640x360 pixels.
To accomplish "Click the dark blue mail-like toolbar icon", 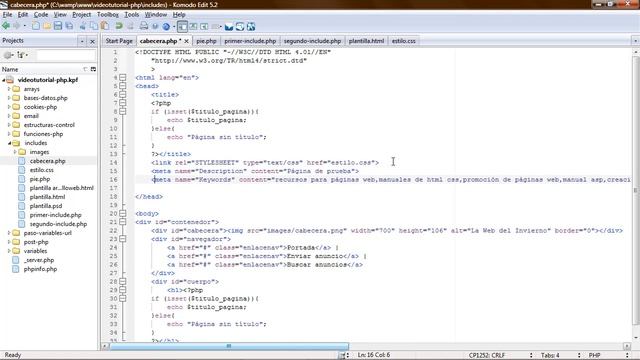I will tap(229, 27).
